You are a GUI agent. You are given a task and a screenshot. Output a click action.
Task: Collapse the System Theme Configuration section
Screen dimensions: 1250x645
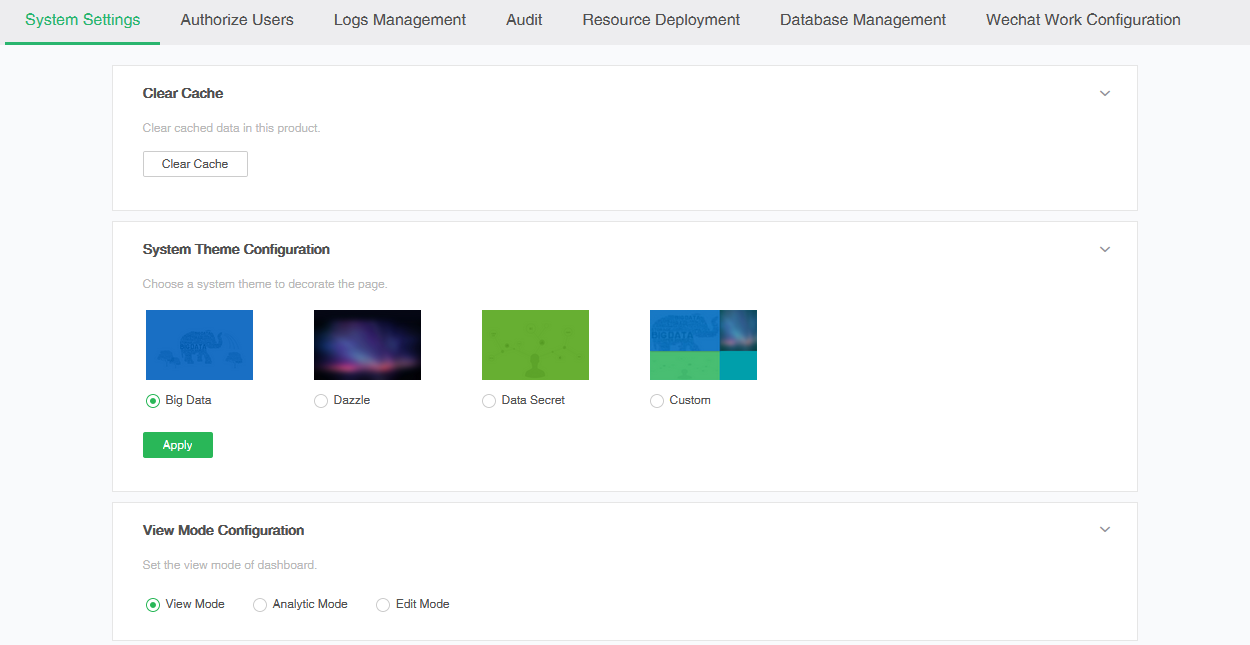tap(1105, 249)
